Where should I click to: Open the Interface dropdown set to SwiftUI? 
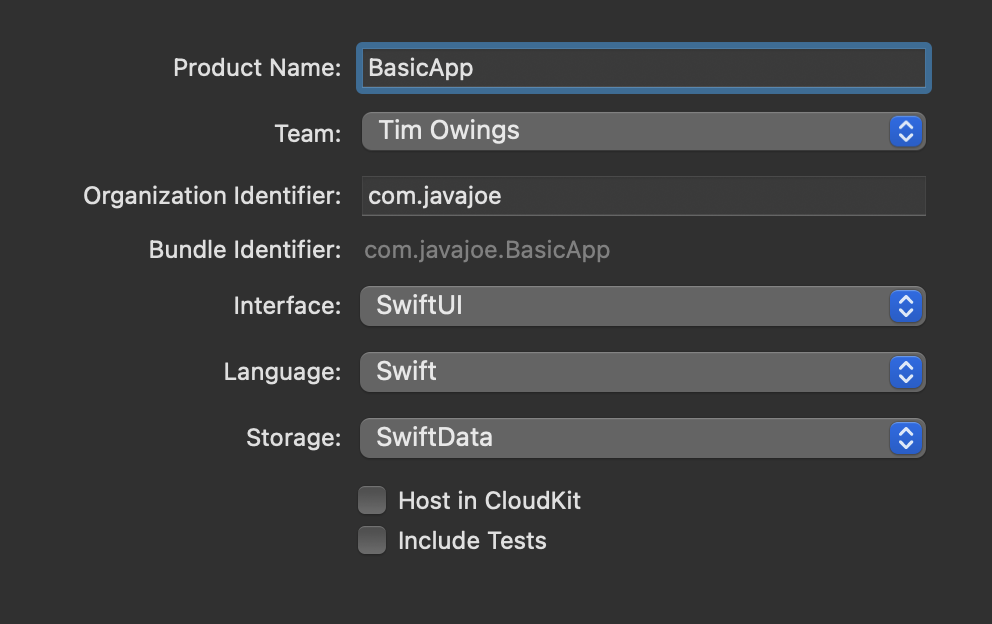pos(625,306)
